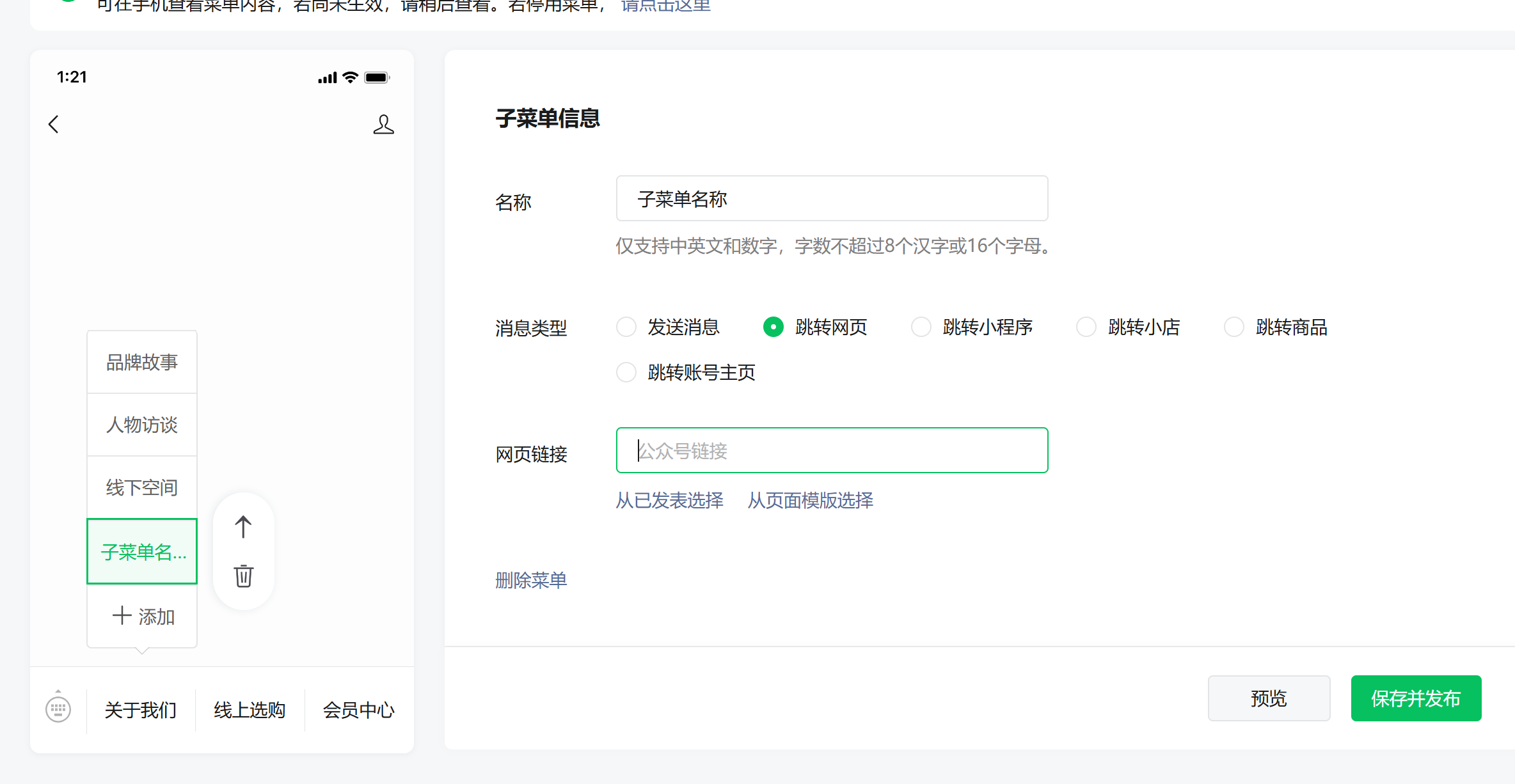The image size is (1515, 784).
Task: Open the 关于我们 bottom menu
Action: [x=141, y=710]
